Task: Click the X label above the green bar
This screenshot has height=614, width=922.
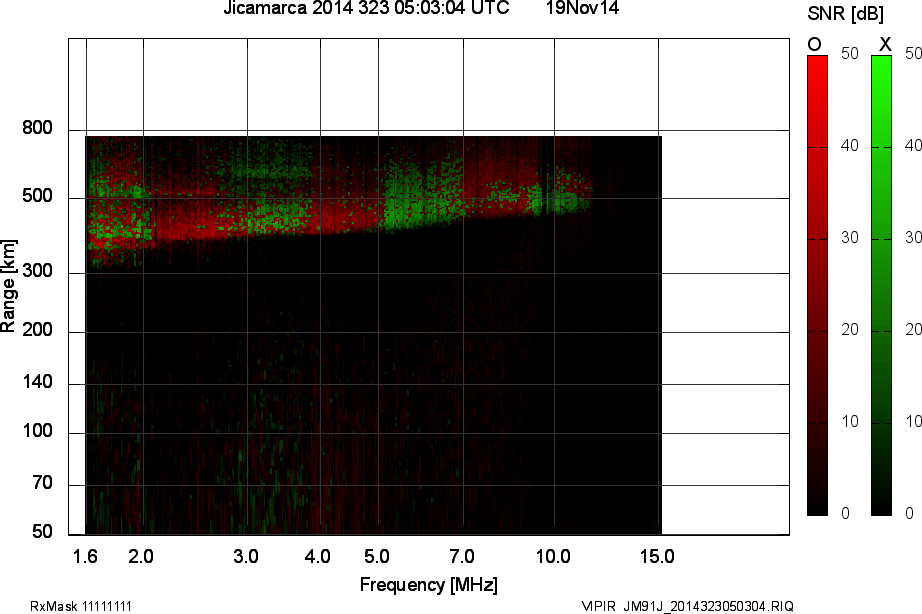Action: (884, 44)
